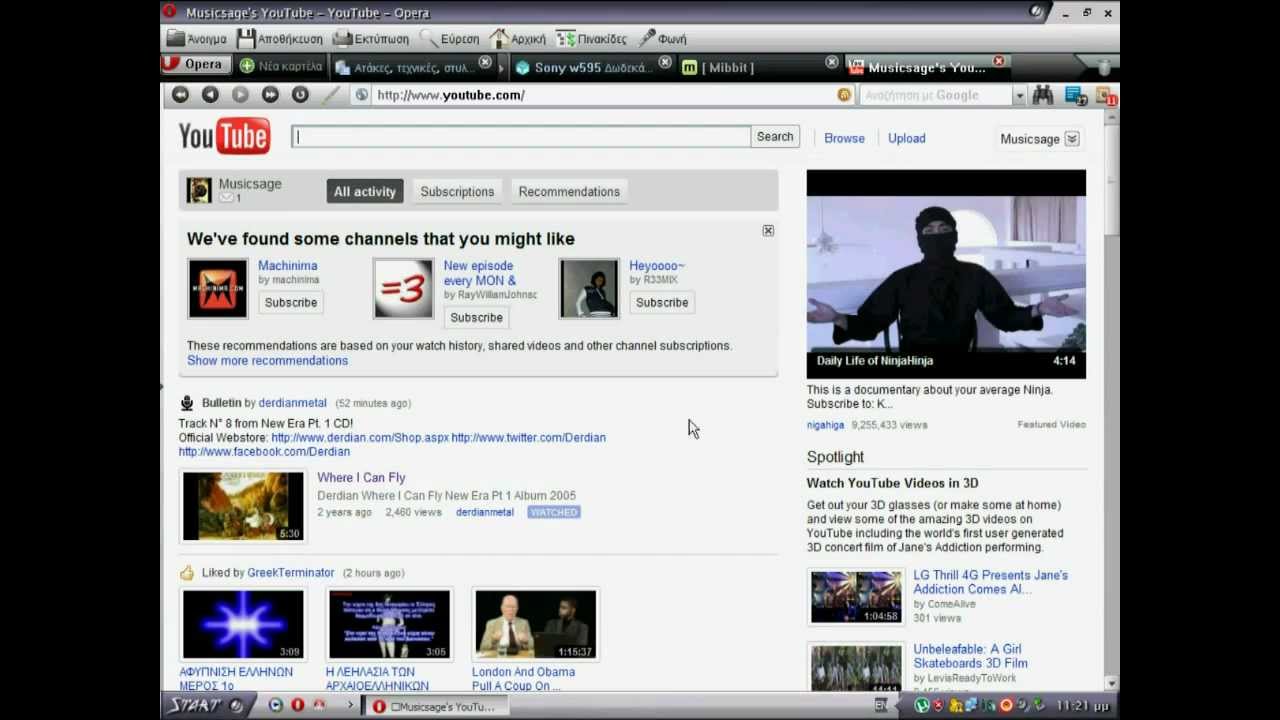
Task: Click Show more recommendations link
Action: [x=267, y=361]
